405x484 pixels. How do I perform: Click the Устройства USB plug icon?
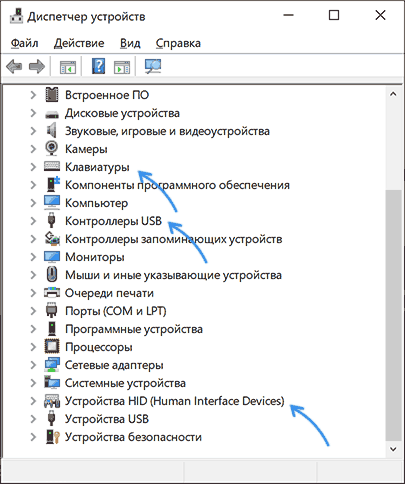pos(51,418)
